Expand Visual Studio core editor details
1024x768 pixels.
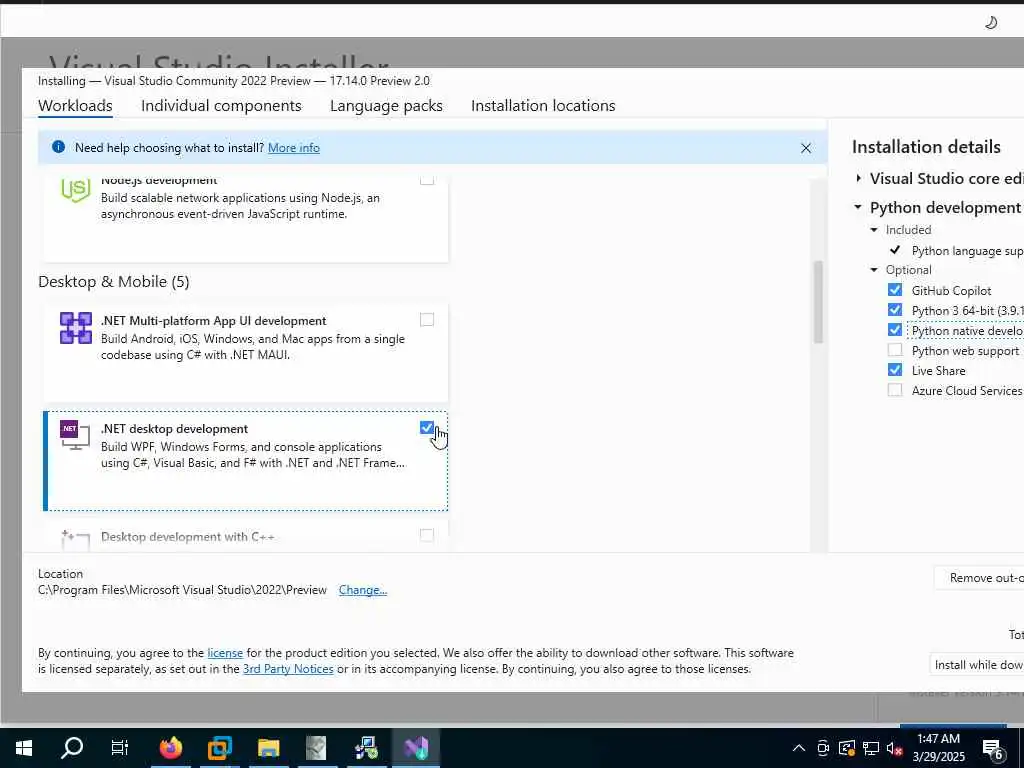tap(858, 178)
